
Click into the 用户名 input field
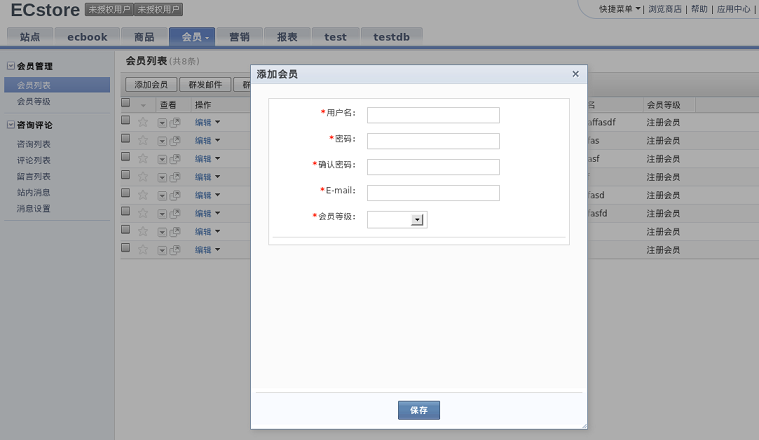click(x=432, y=115)
